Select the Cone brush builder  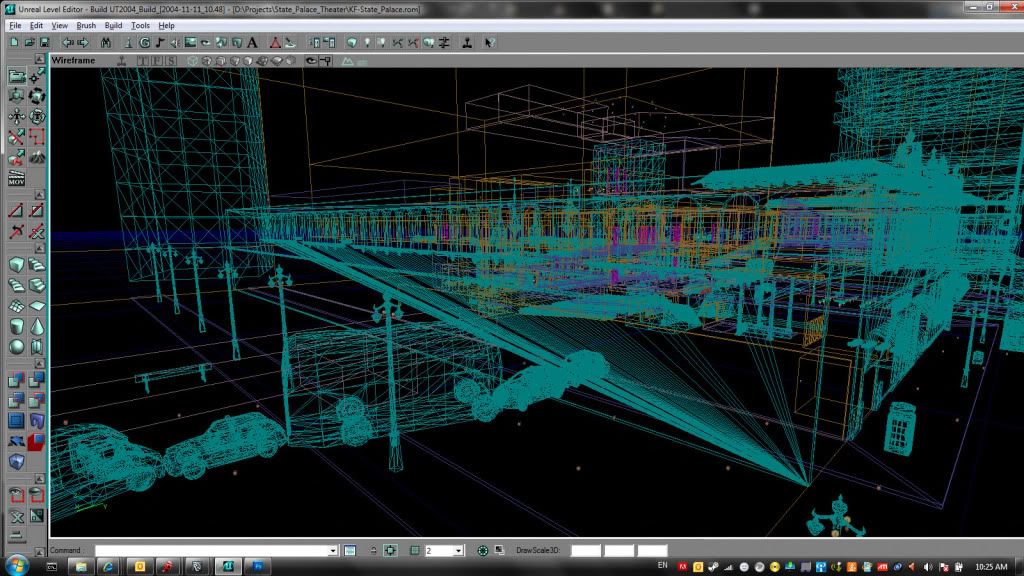[x=37, y=327]
